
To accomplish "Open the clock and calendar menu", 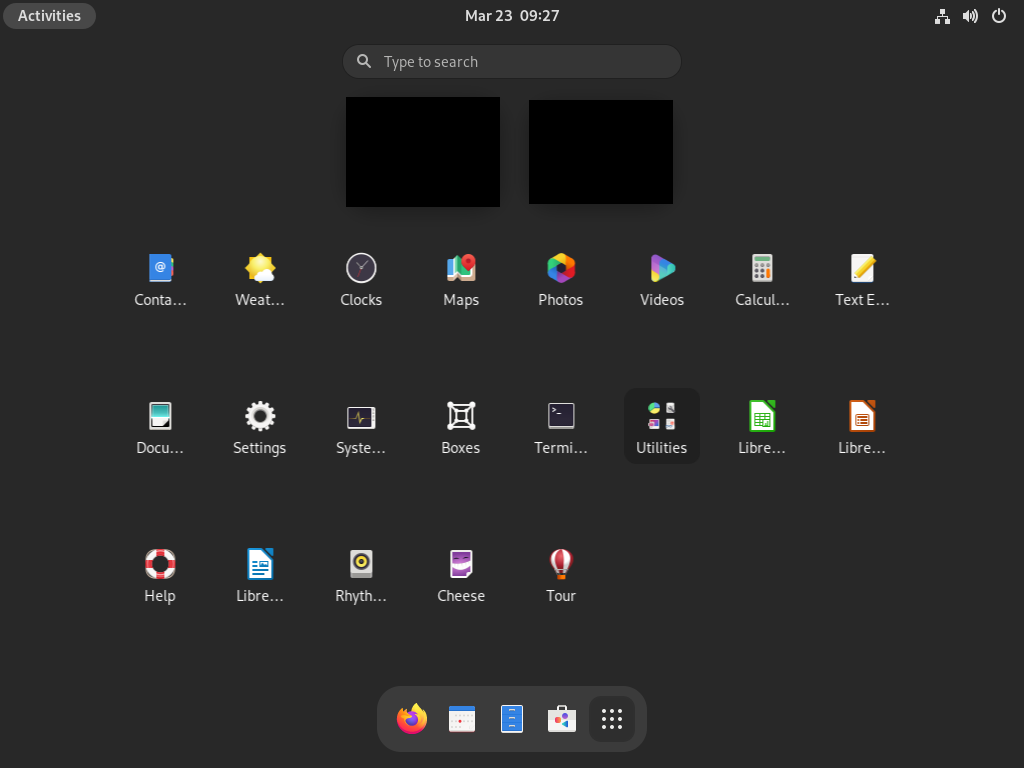I will [x=512, y=16].
